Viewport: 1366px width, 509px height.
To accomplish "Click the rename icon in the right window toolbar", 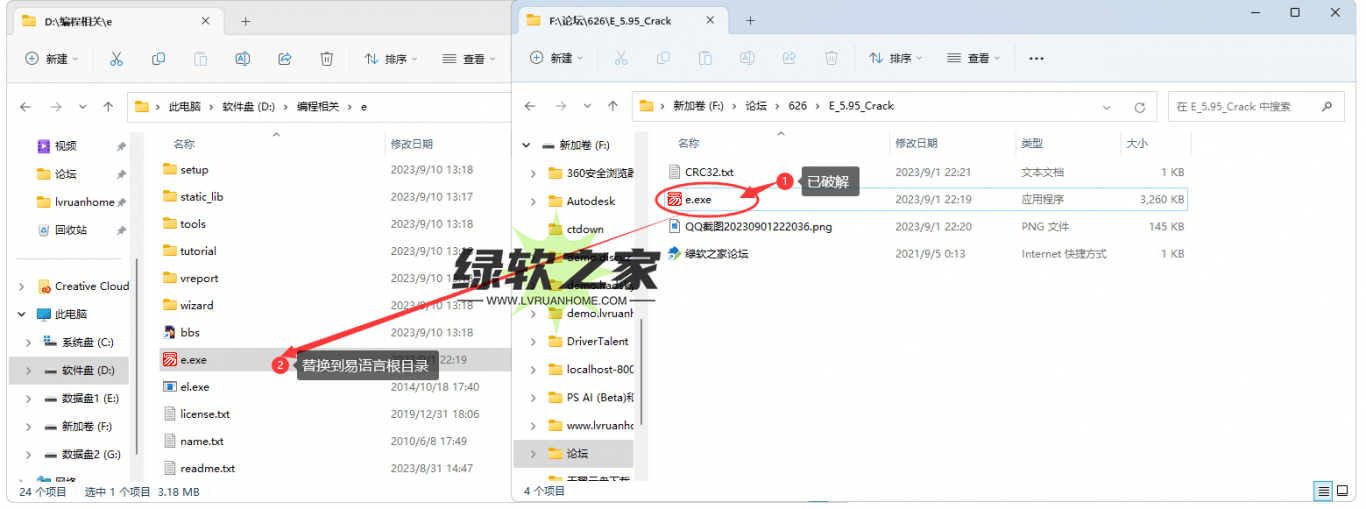I will pos(747,59).
